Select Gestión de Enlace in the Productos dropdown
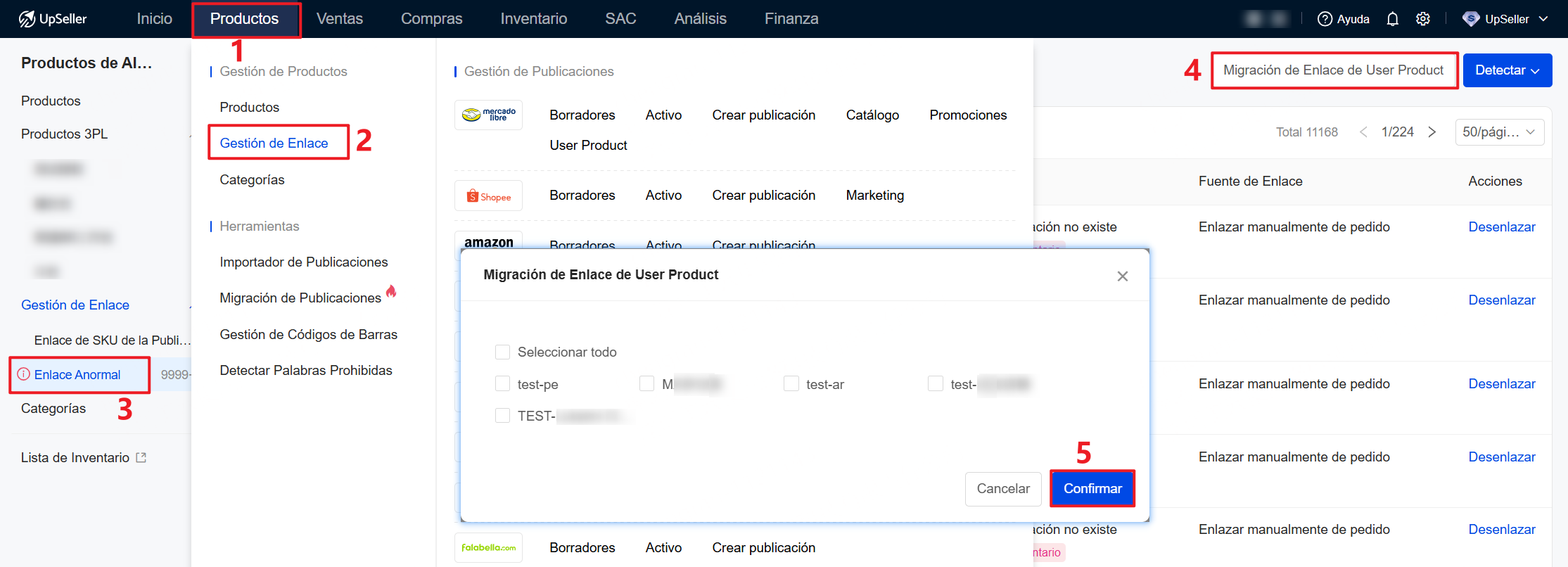 point(274,143)
